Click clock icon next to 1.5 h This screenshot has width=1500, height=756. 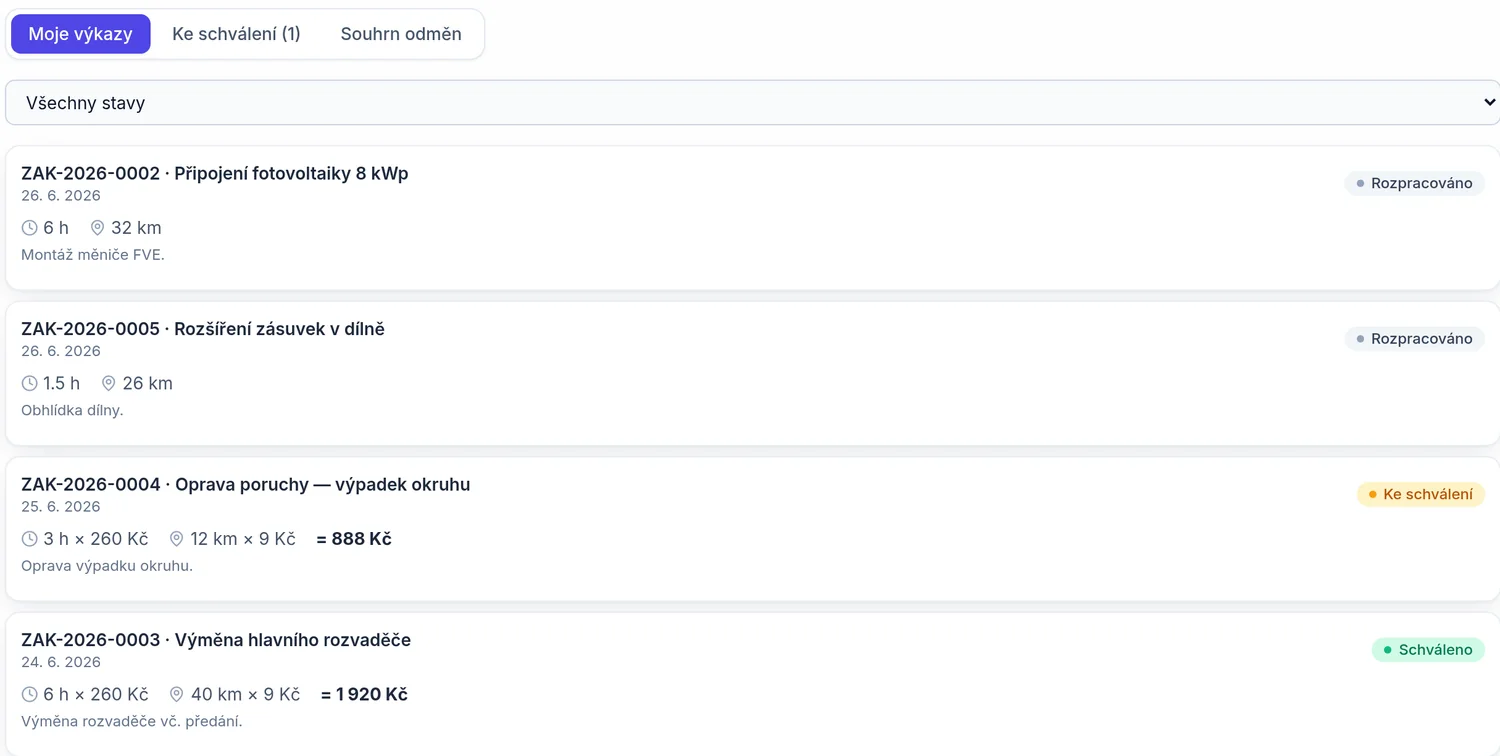pyautogui.click(x=29, y=383)
